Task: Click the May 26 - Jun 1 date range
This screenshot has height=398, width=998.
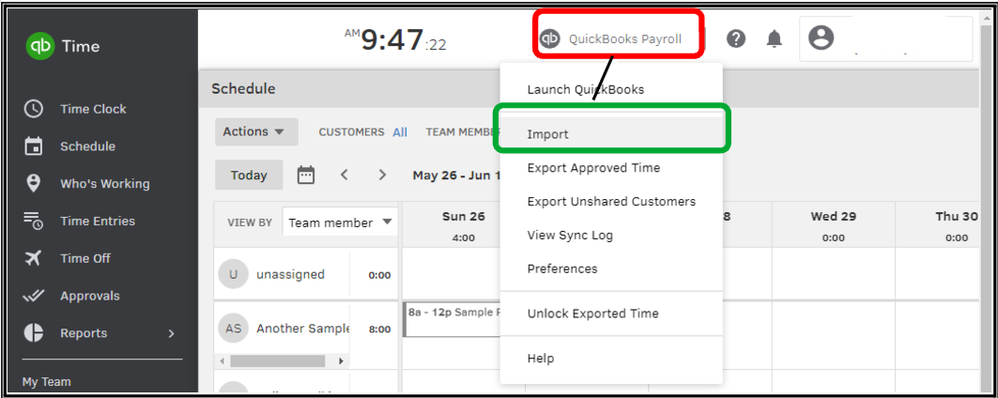Action: point(456,175)
